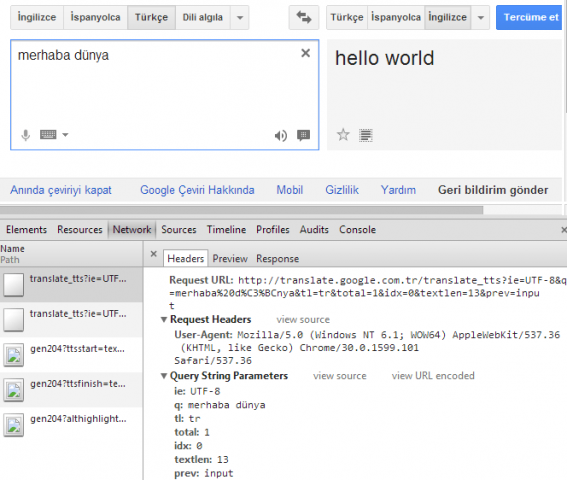The width and height of the screenshot is (567, 480).
Task: Select İspanyolca as target language
Action: (396, 17)
